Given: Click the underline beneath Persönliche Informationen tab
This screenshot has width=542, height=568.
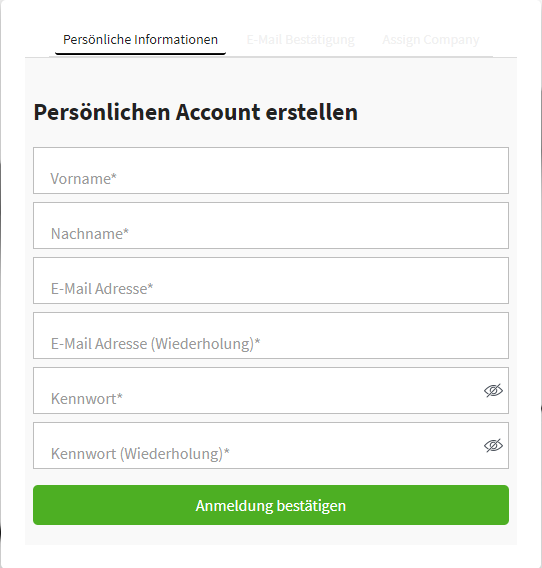Looking at the screenshot, I should 140,54.
